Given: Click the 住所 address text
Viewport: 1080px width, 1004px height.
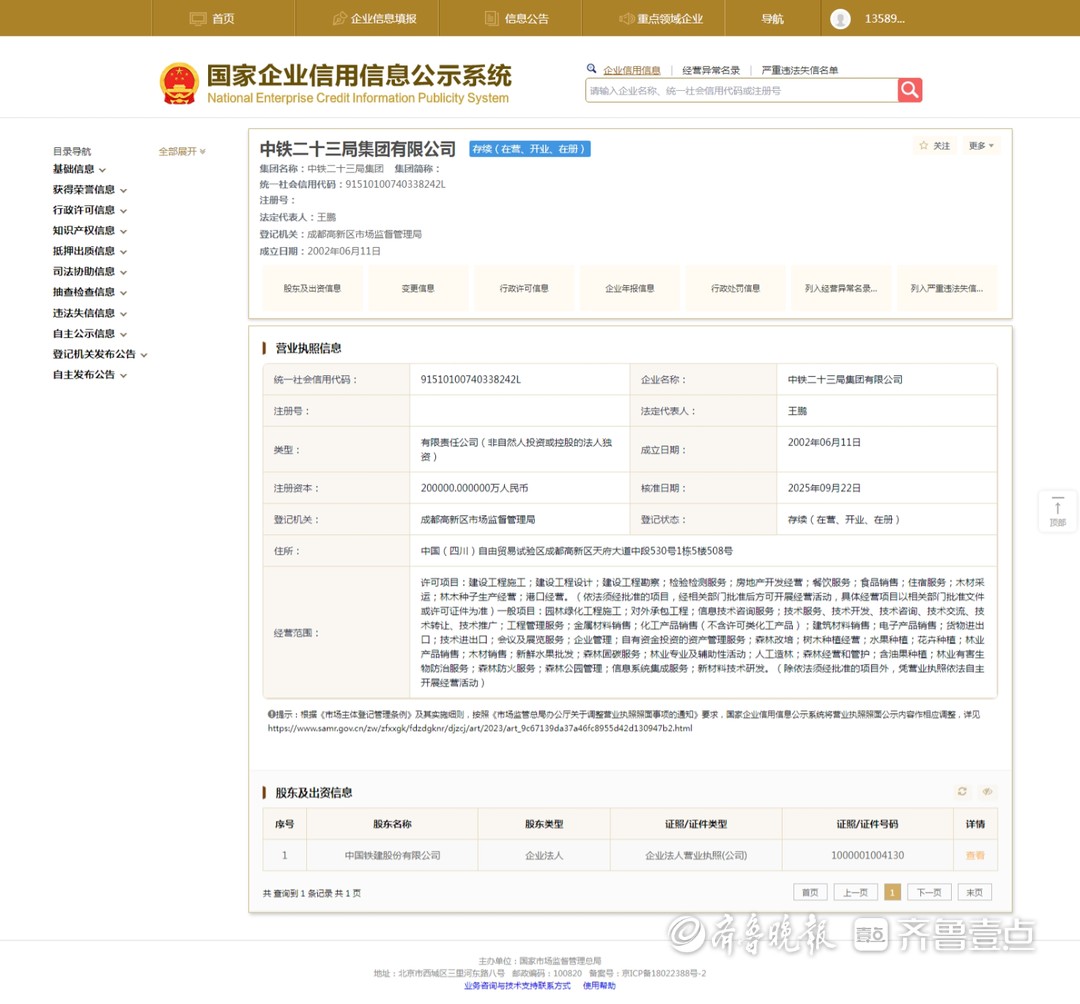Looking at the screenshot, I should pos(577,551).
